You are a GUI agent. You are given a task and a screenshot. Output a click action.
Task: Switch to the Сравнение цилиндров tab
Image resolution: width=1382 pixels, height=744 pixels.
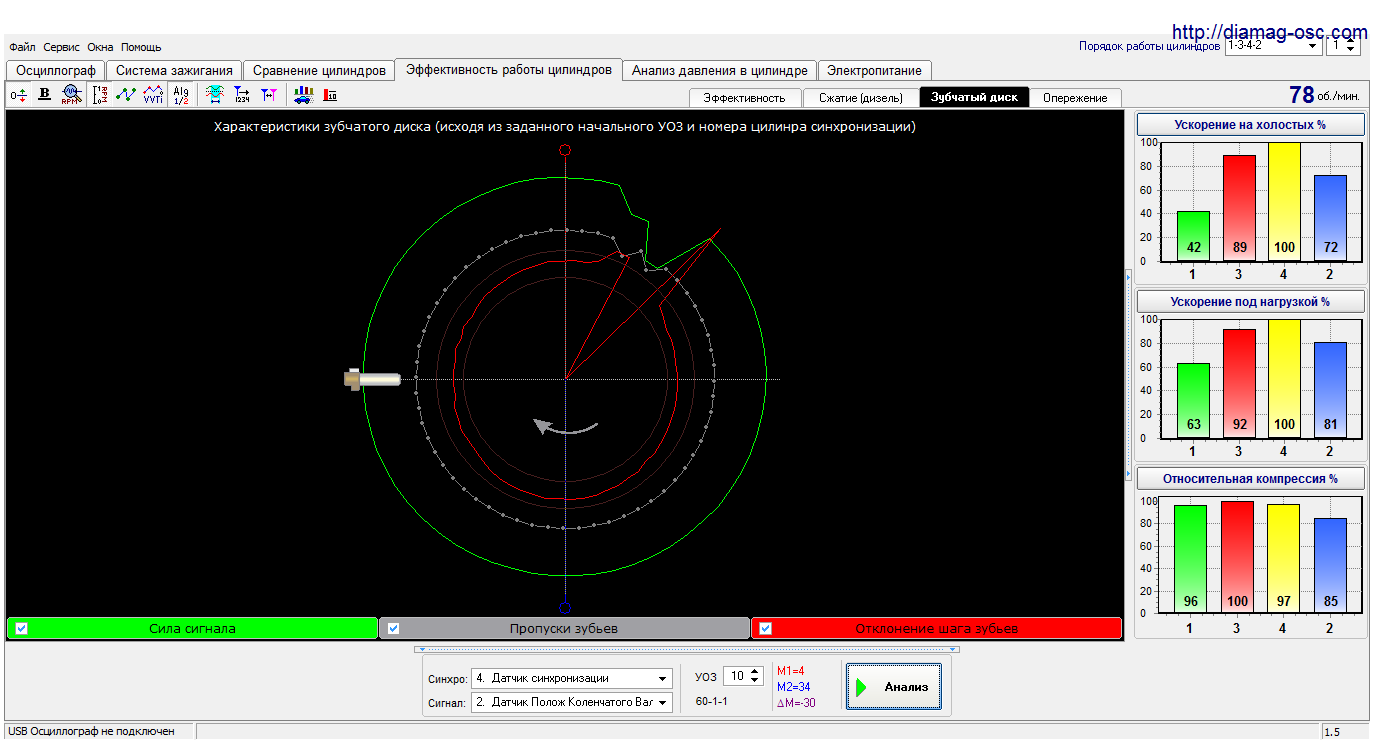319,70
